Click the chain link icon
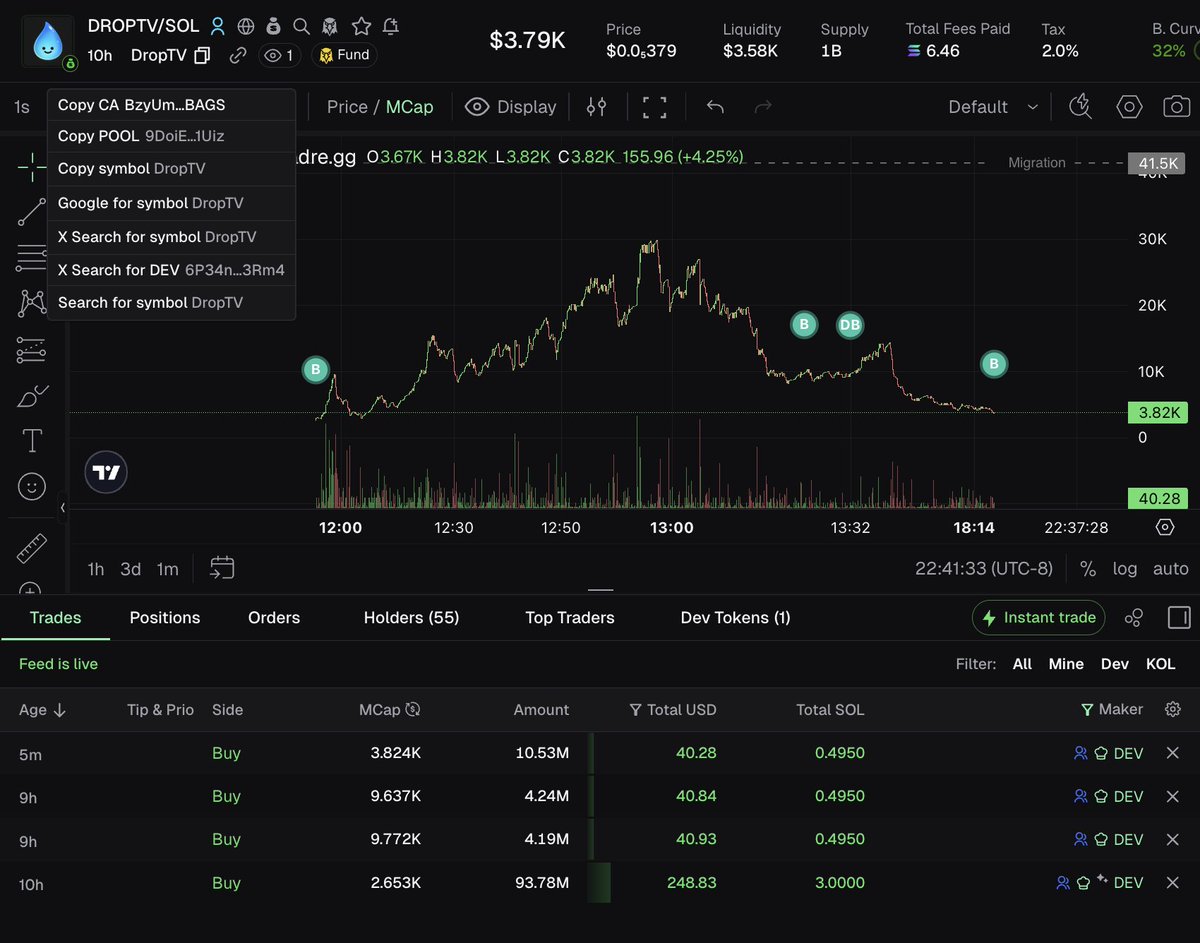Image resolution: width=1200 pixels, height=943 pixels. point(237,55)
